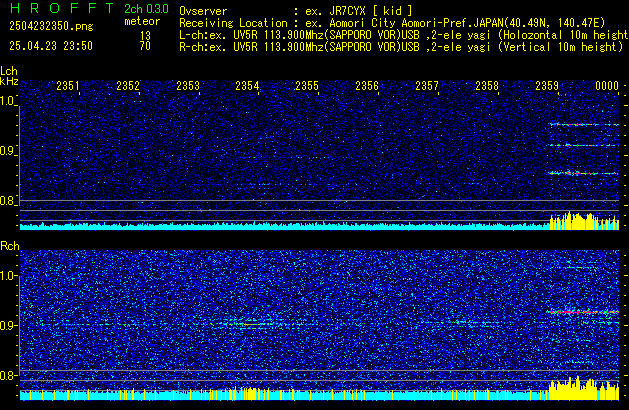Viewport: 629px width, 410px height.
Task: Click time marker 2357
Action: pyautogui.click(x=427, y=86)
